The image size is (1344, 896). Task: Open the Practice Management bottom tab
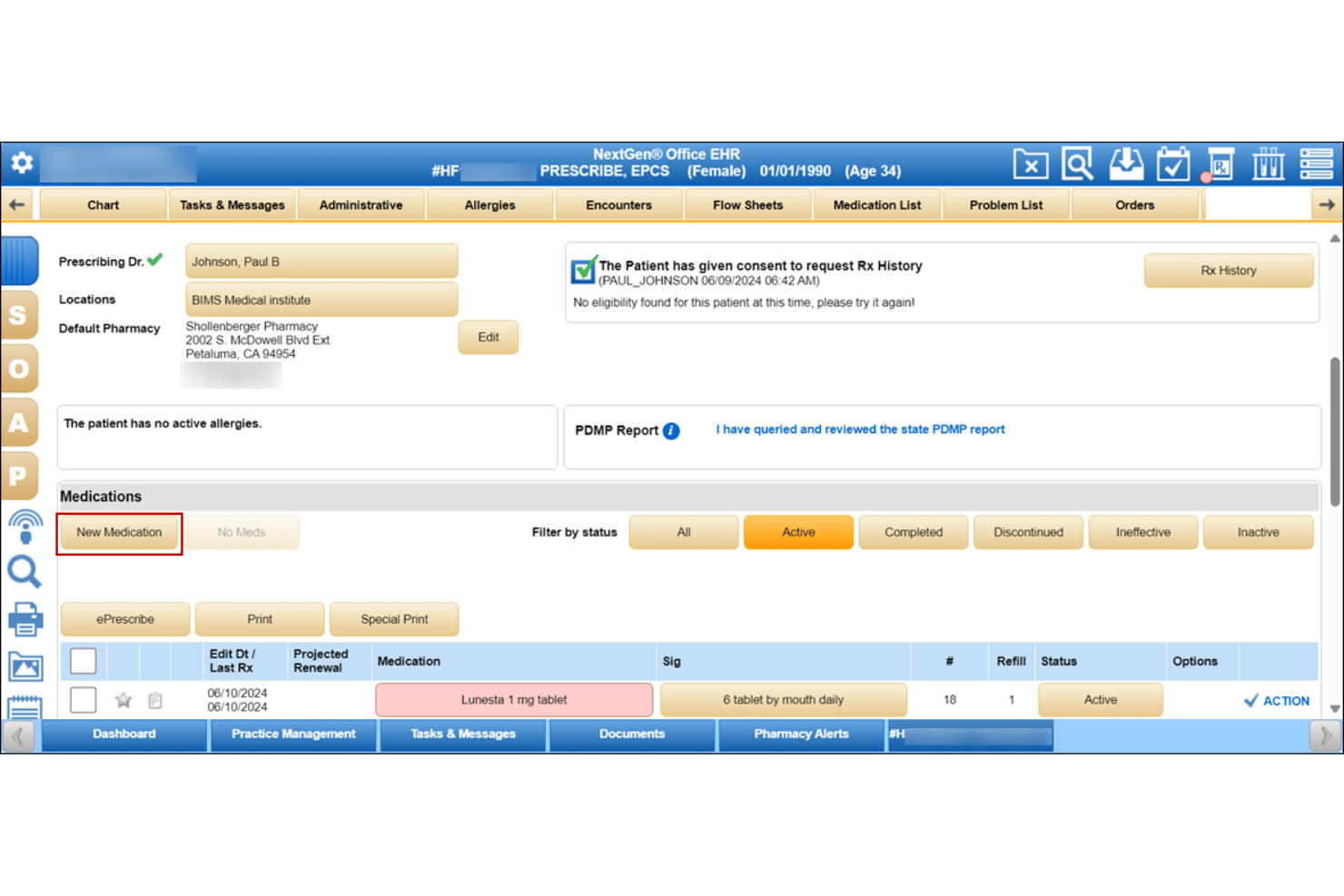pos(293,734)
